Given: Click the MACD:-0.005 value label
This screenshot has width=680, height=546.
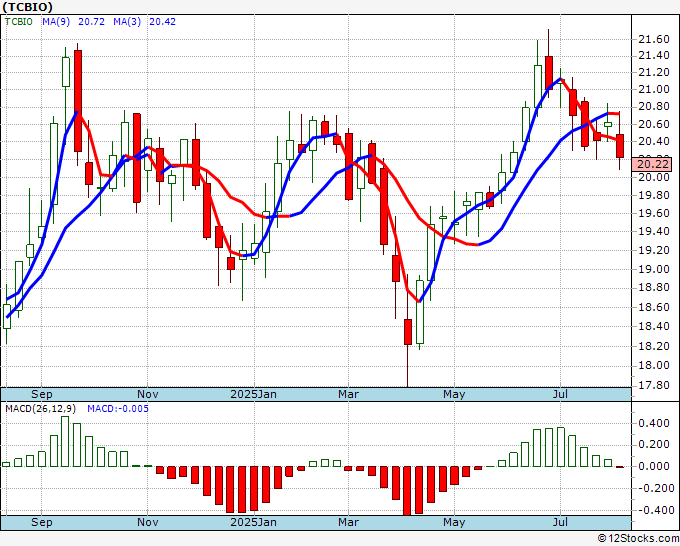Looking at the screenshot, I should [118, 409].
